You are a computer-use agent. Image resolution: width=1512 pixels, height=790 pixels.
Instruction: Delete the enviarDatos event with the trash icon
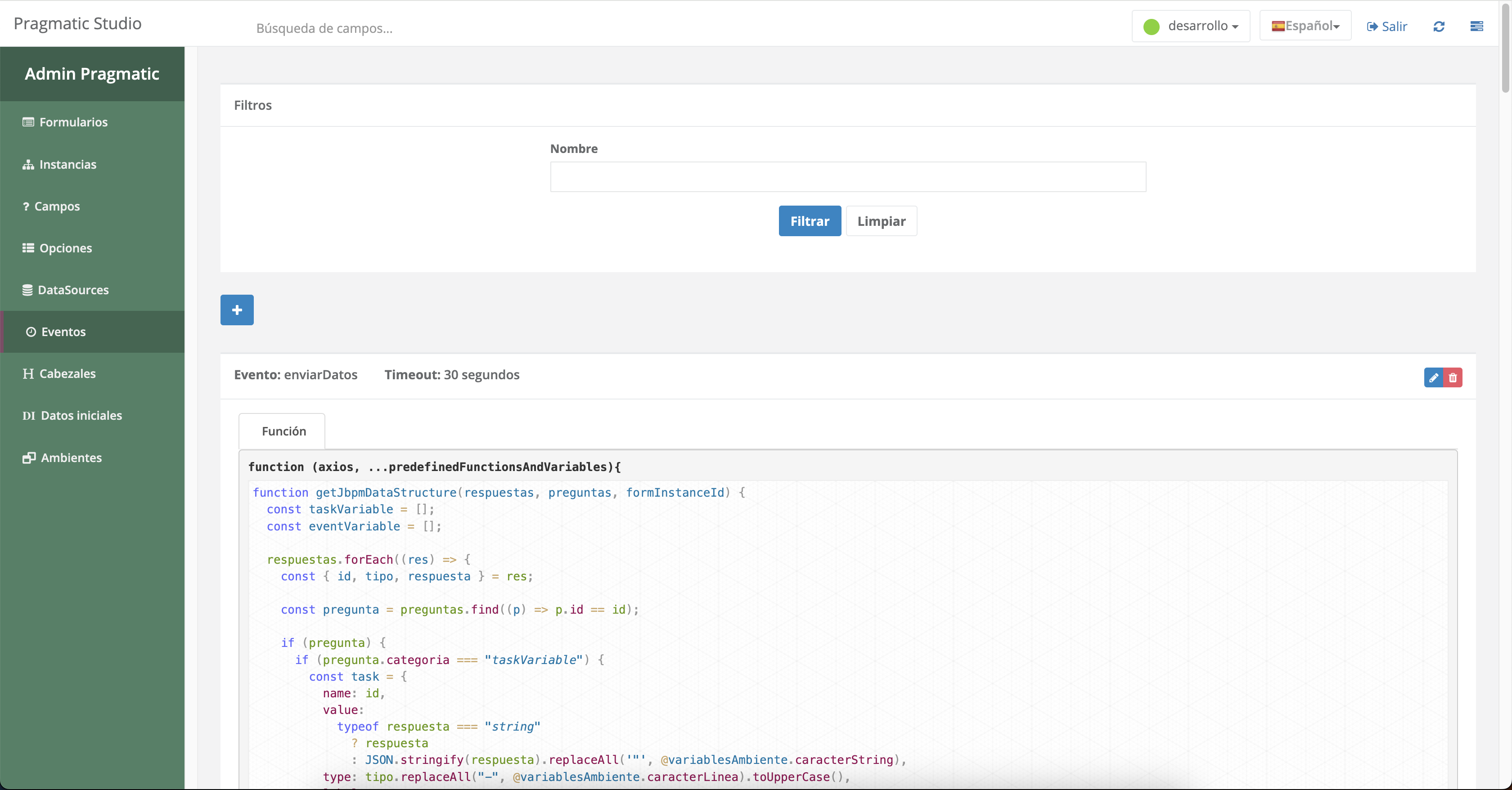(x=1453, y=377)
